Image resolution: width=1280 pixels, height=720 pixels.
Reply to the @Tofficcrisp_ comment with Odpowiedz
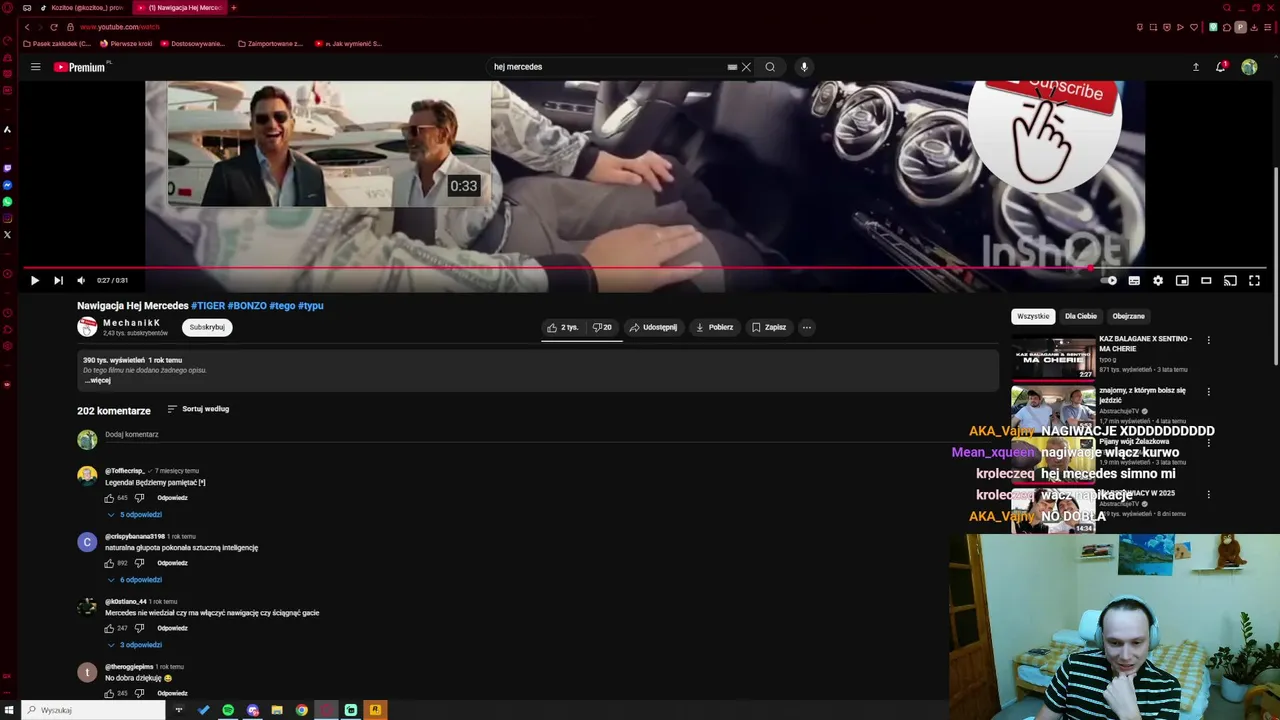[172, 498]
